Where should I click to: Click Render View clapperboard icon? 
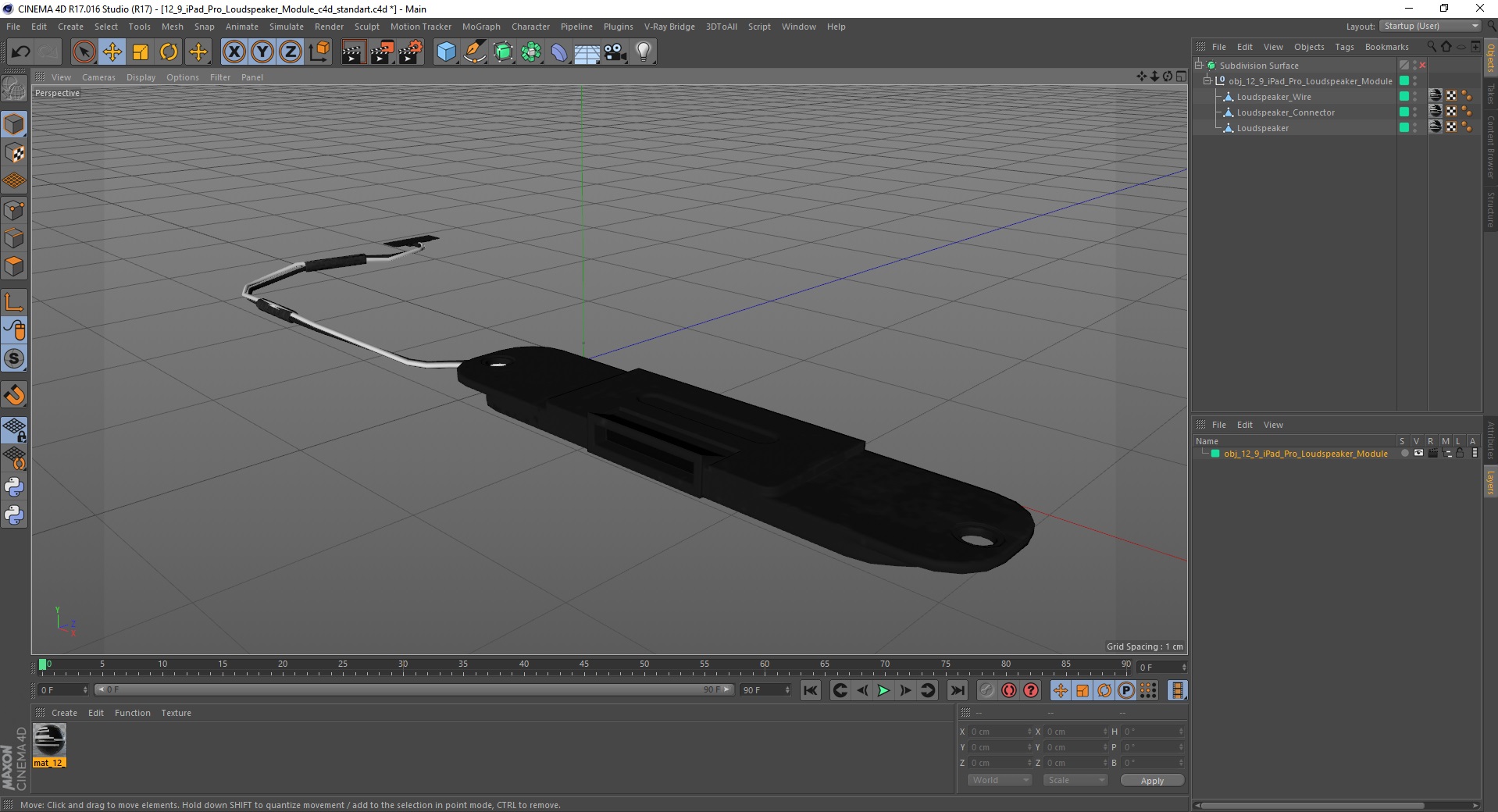pos(353,52)
